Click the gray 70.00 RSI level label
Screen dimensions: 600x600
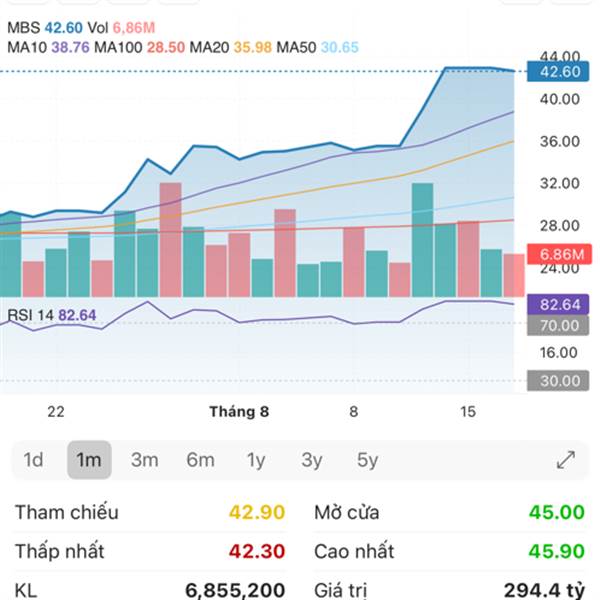point(558,326)
